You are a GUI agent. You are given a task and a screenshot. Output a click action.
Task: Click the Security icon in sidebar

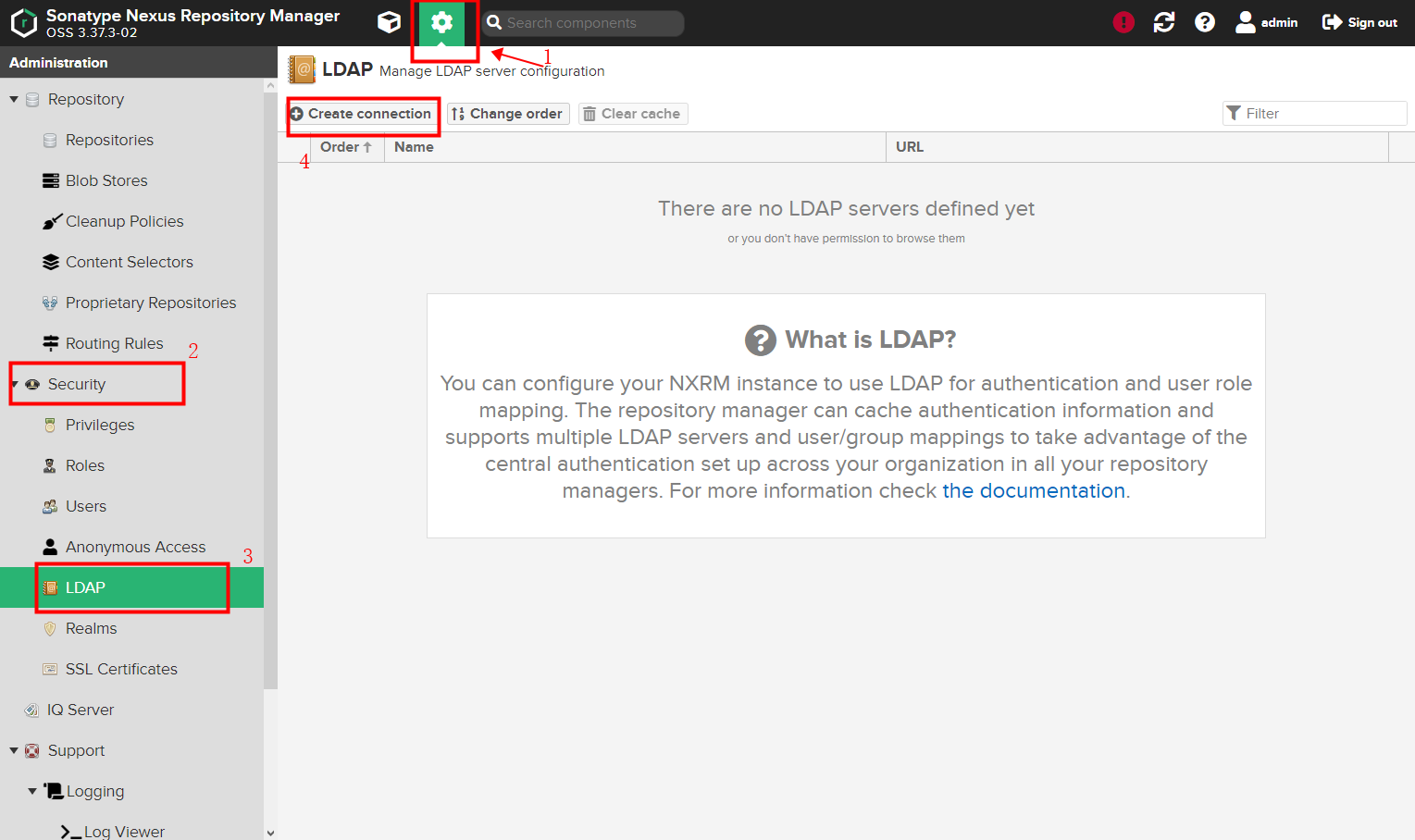click(31, 384)
